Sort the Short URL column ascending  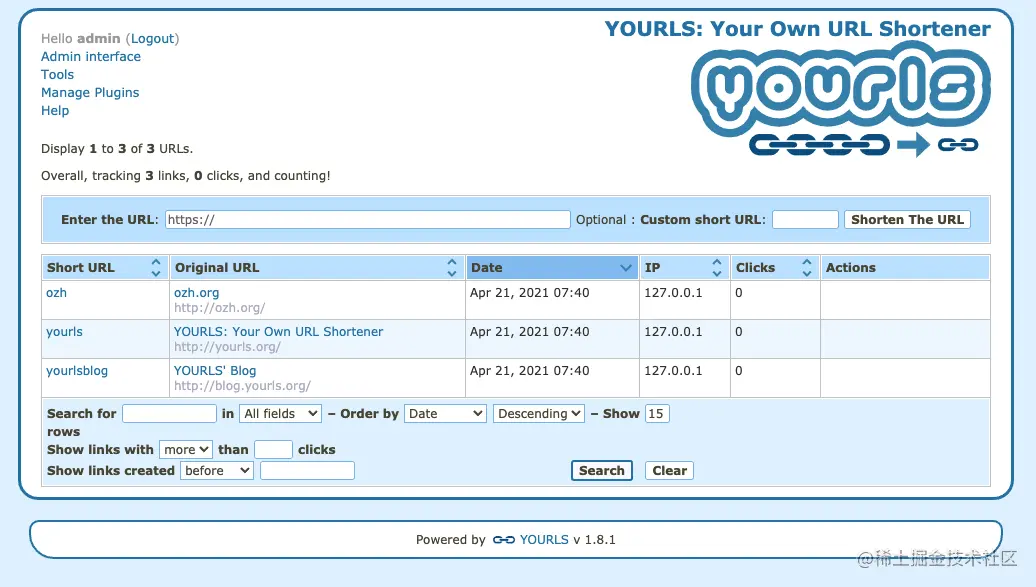click(x=156, y=262)
